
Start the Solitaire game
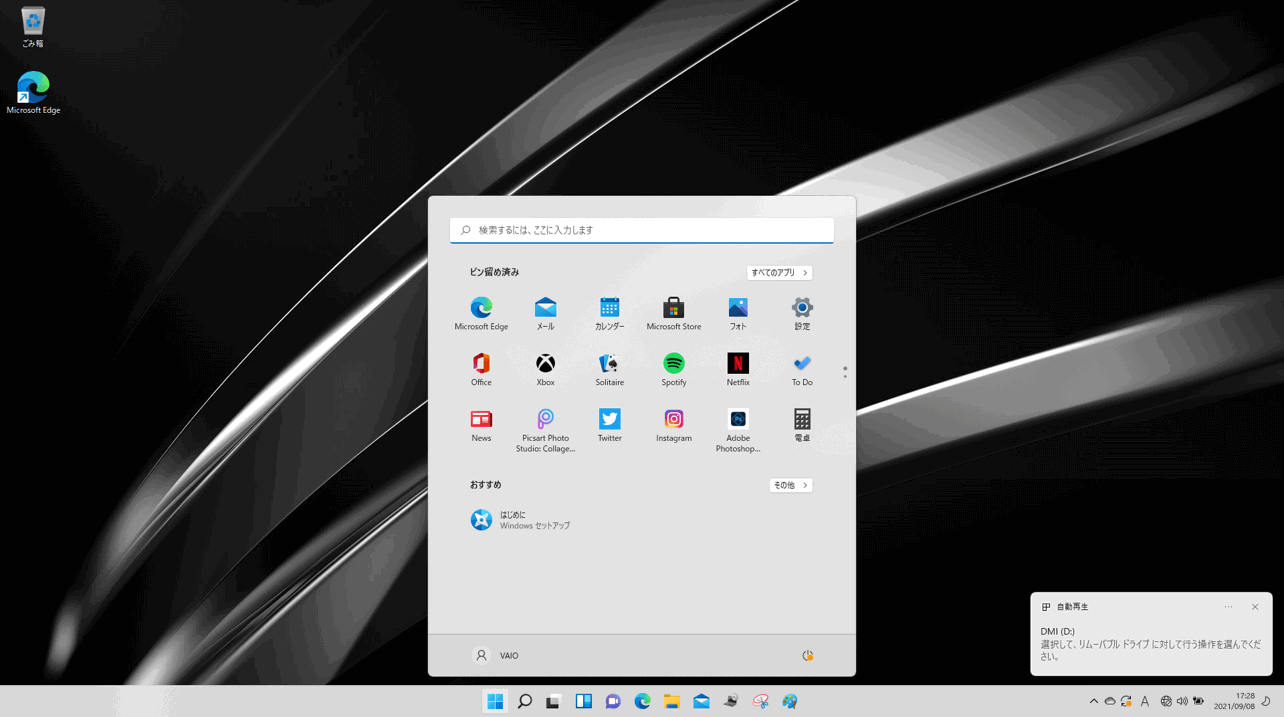coord(609,369)
